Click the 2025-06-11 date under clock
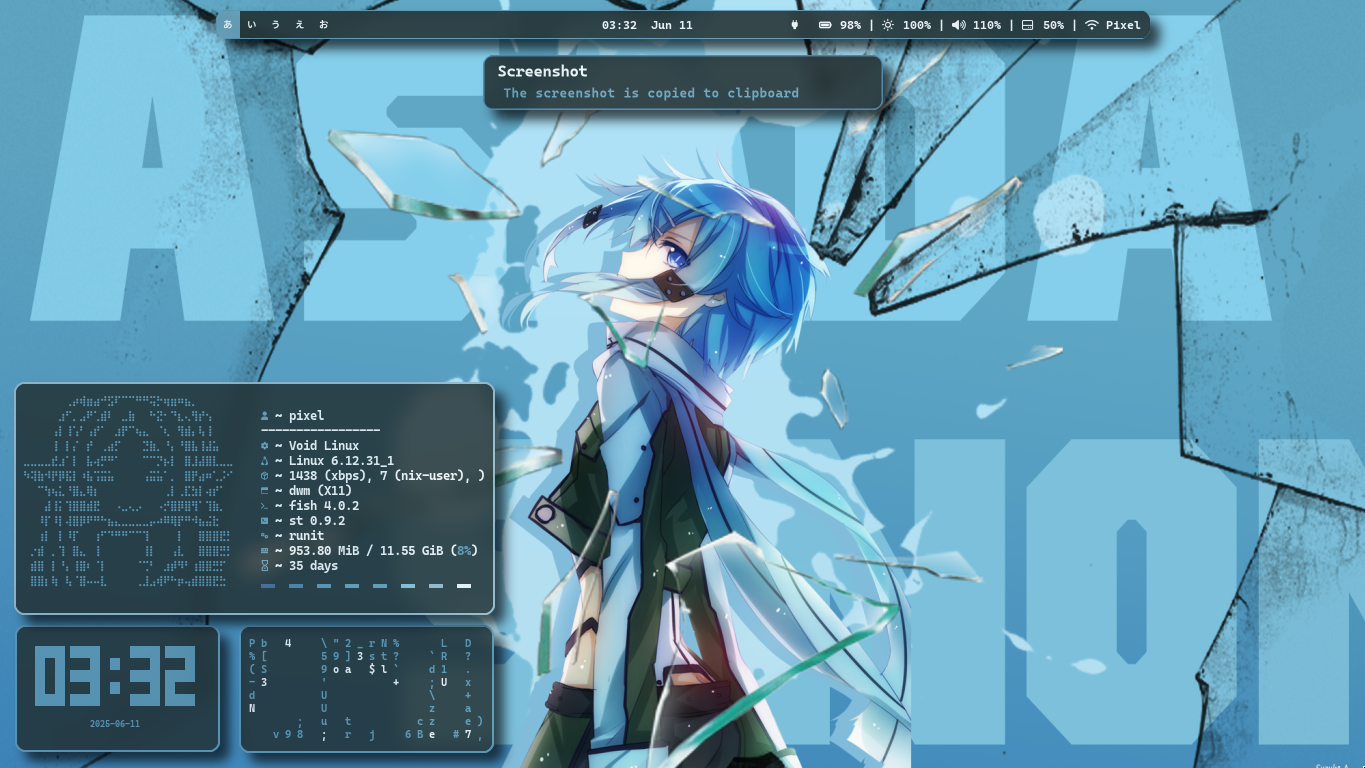The image size is (1365, 768). click(115, 724)
